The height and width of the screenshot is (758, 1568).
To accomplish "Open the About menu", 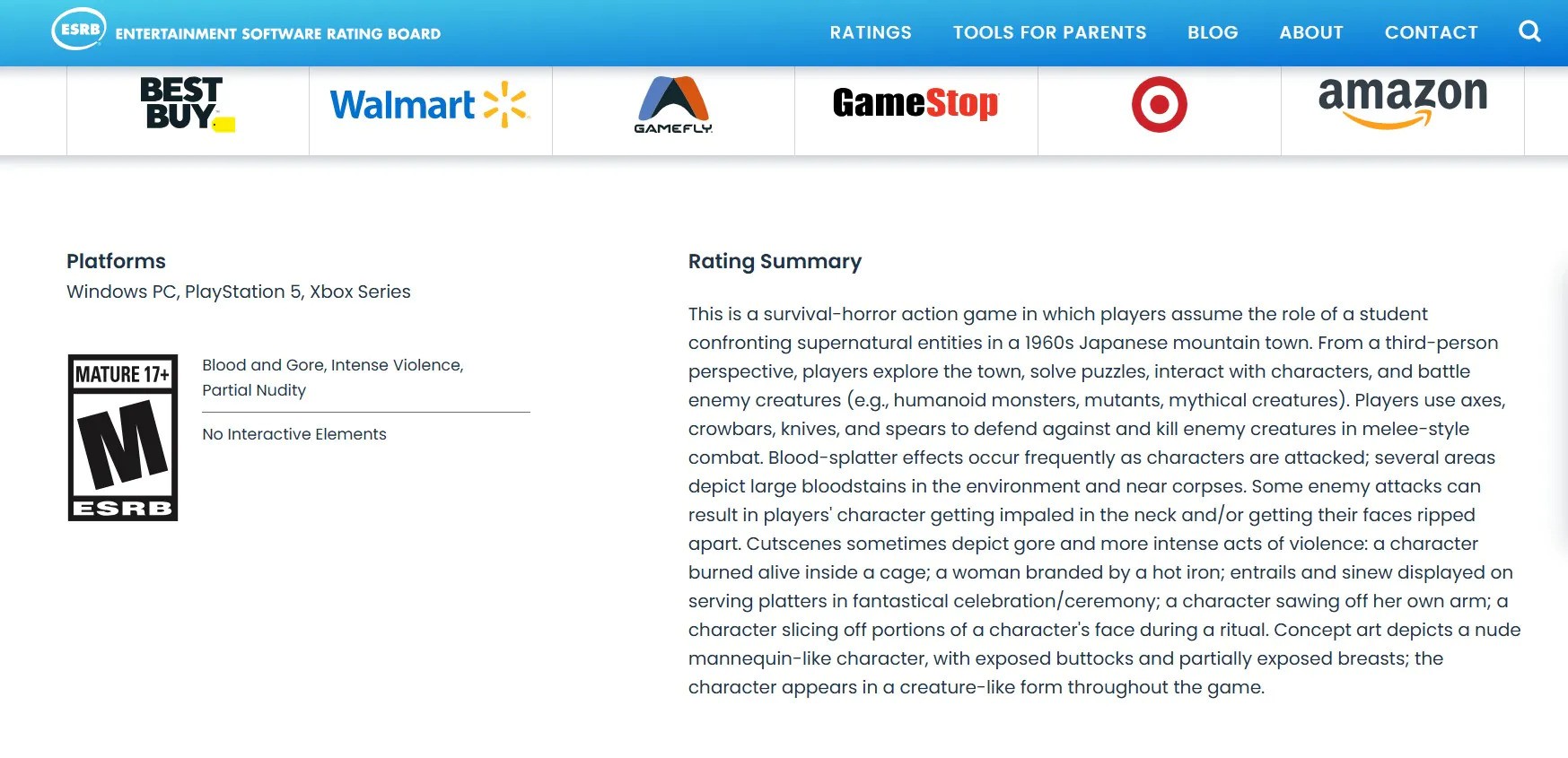I will pyautogui.click(x=1311, y=32).
